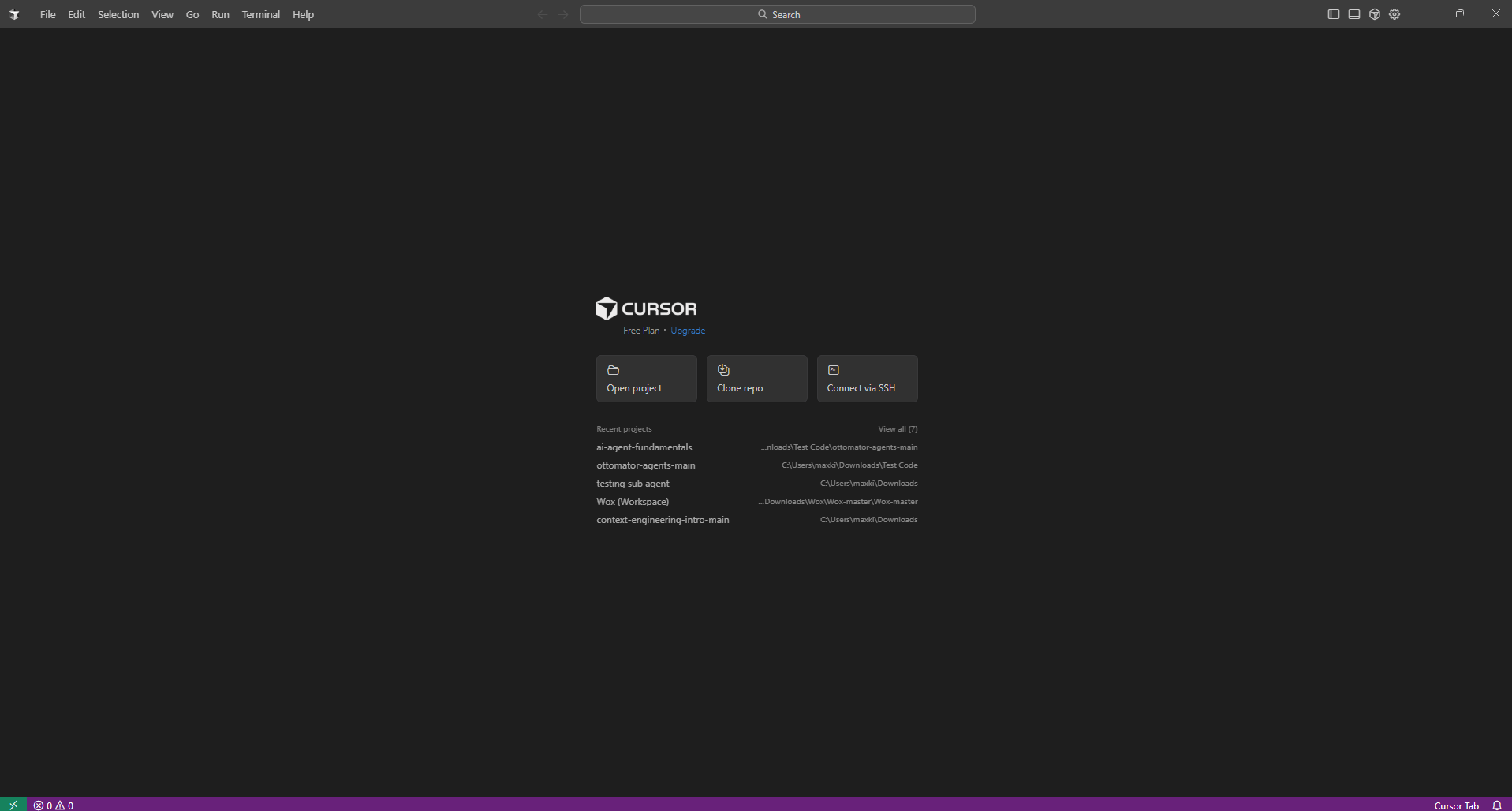This screenshot has width=1512, height=811.
Task: Click the Connect via SSH button
Action: [x=868, y=379]
